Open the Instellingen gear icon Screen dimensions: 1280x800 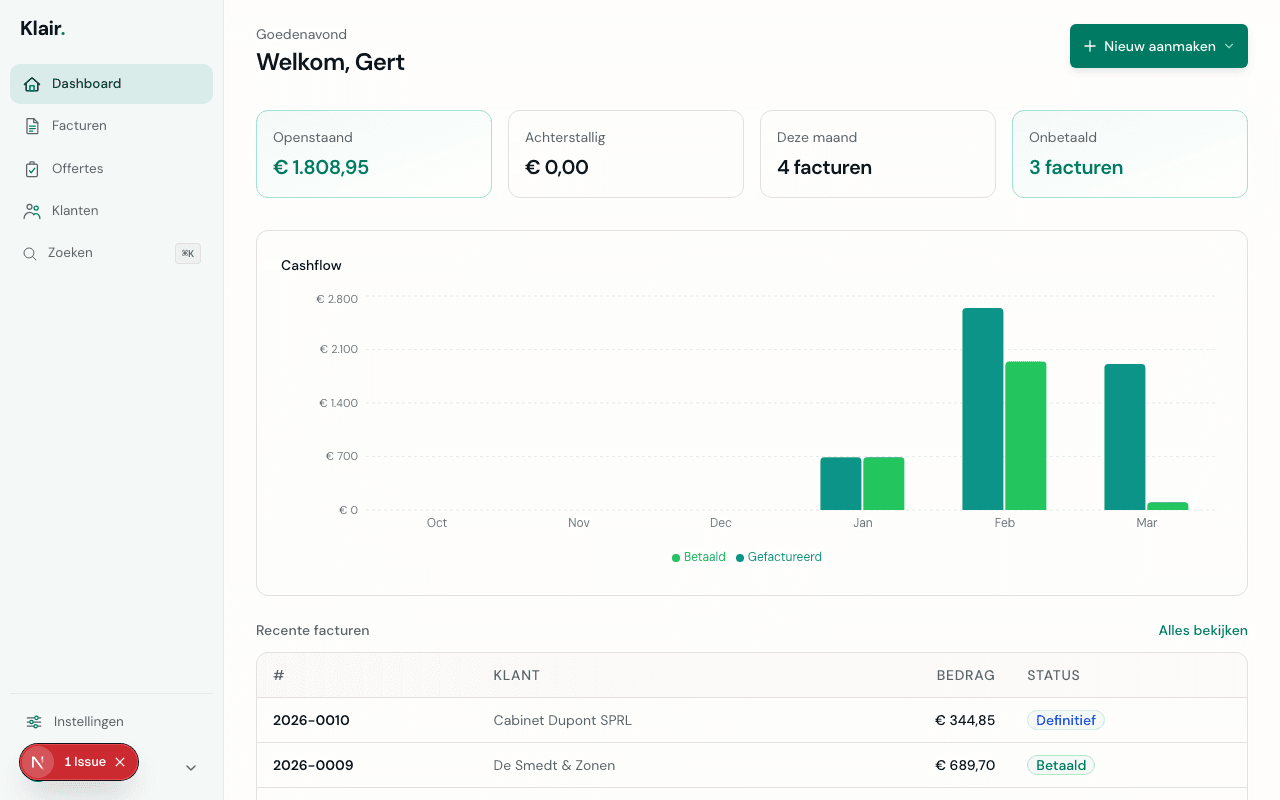click(33, 721)
